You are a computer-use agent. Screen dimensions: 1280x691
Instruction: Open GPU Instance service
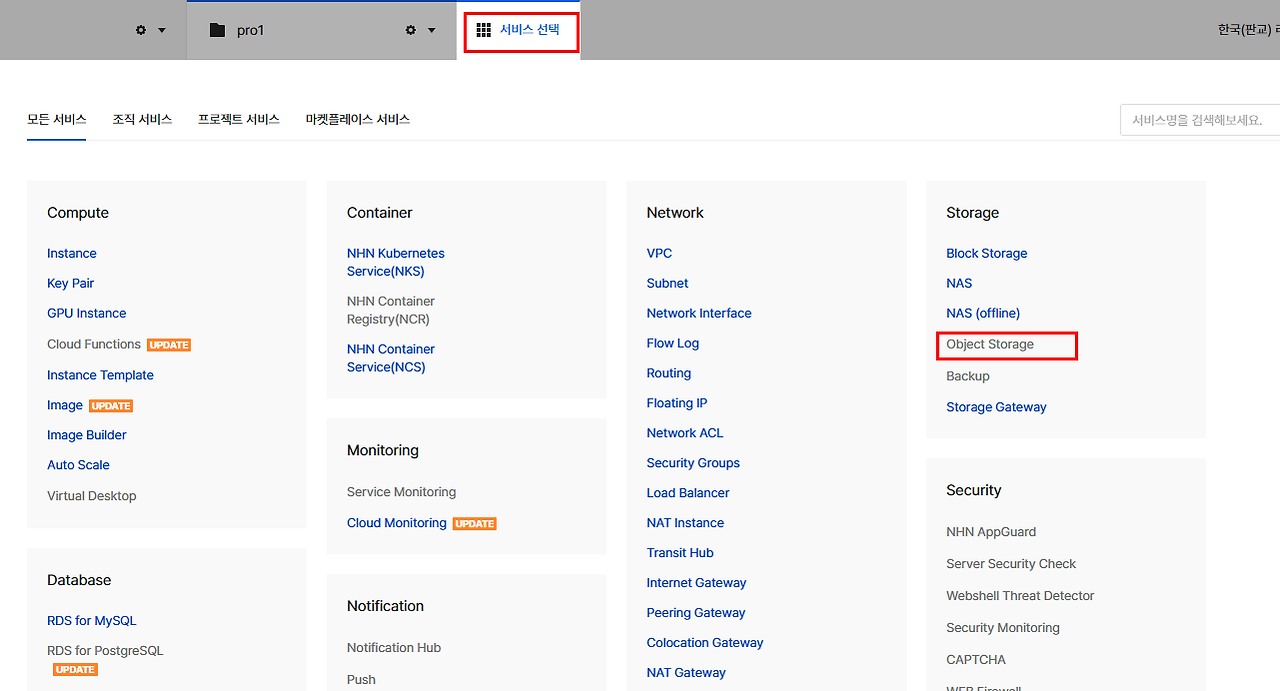coord(87,313)
